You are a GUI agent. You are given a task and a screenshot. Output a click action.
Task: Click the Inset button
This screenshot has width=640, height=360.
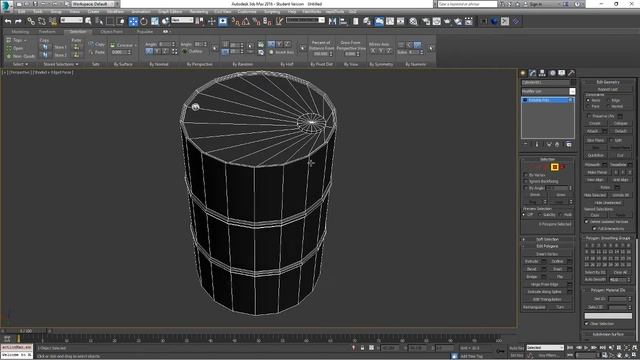[x=558, y=269]
